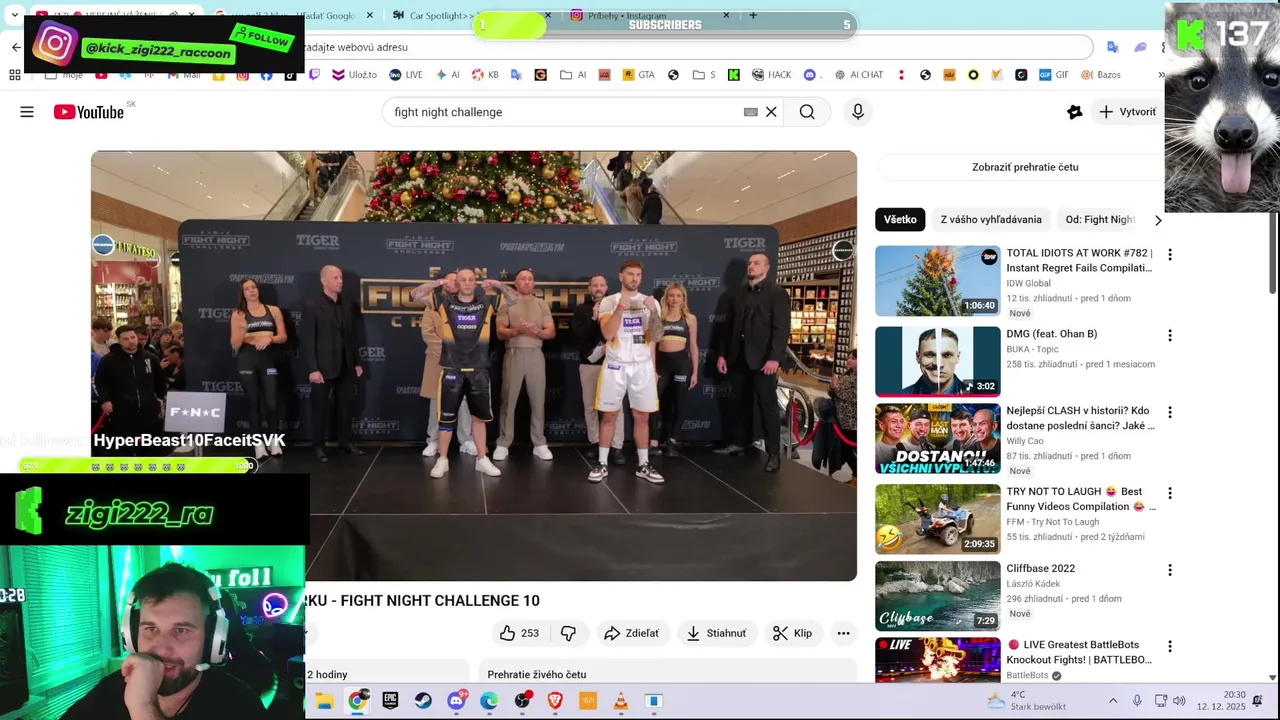Open the weather widget showing 4°C

click(1026, 701)
